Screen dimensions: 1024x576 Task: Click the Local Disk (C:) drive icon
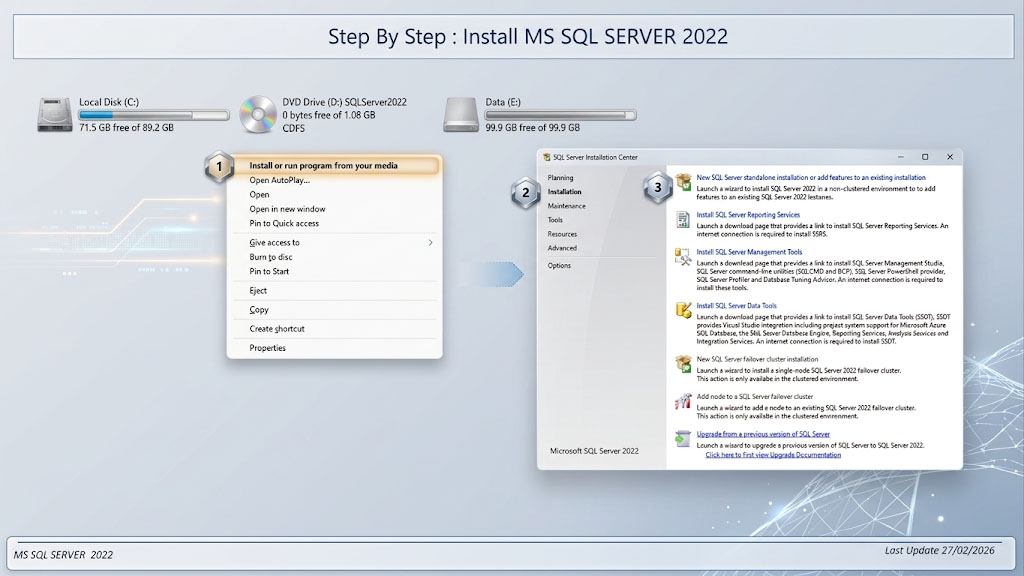coord(55,115)
